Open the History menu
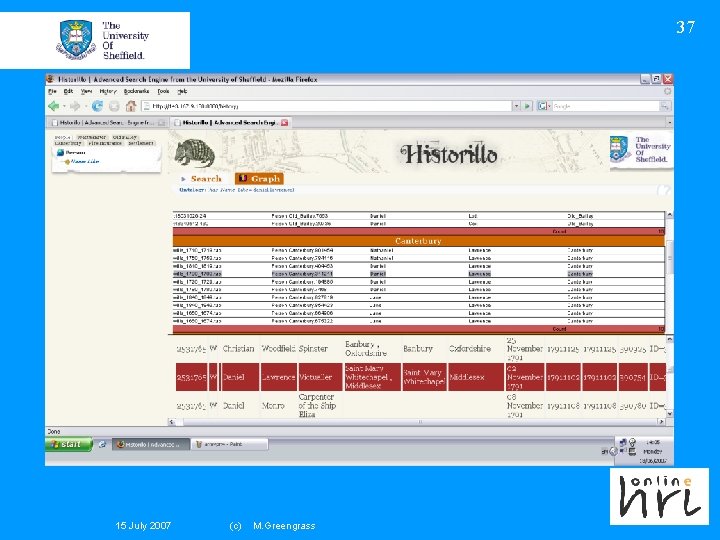This screenshot has width=720, height=540. [108, 91]
